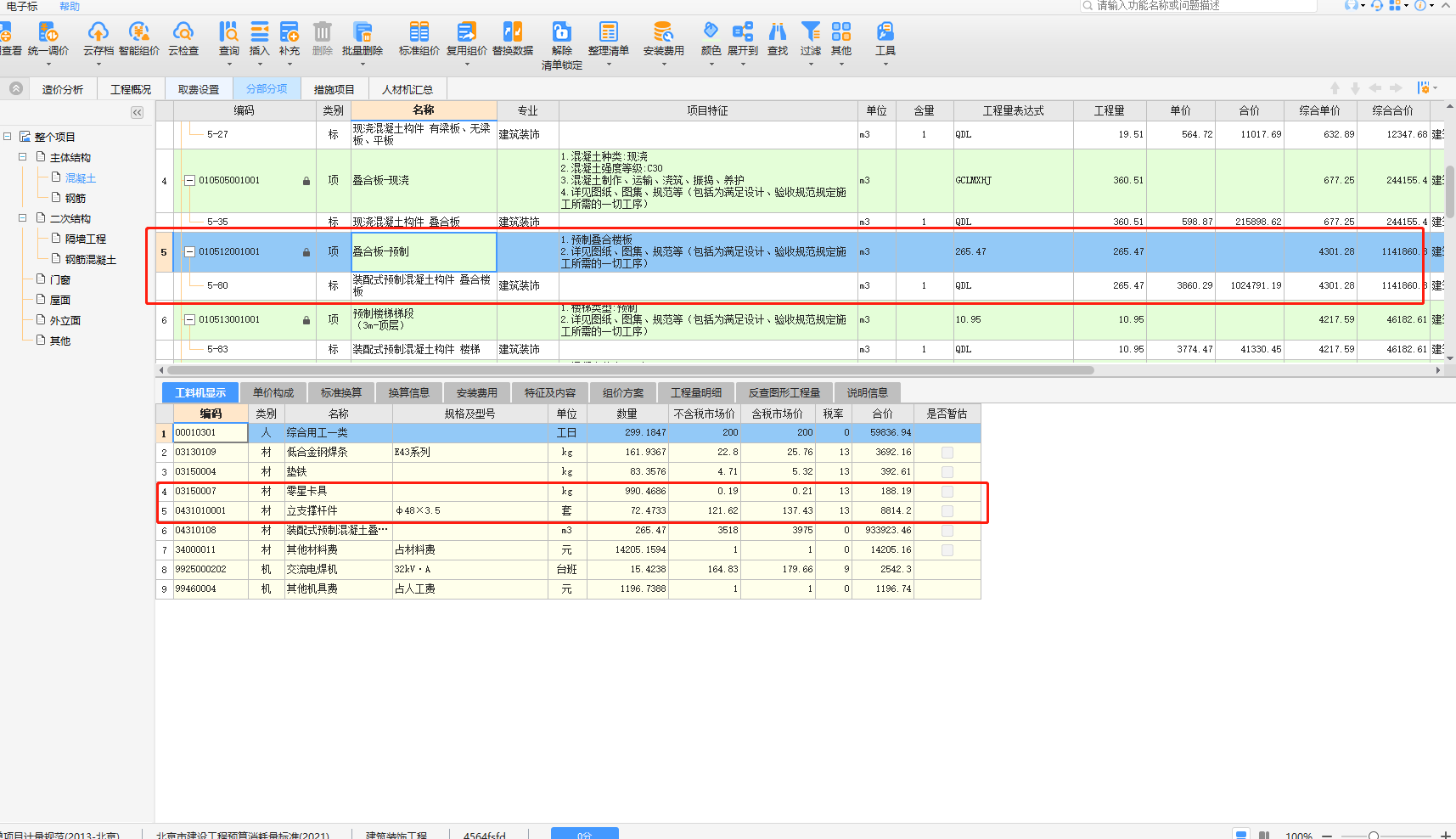This screenshot has width=1456, height=839.
Task: Open the 单价构成 tab
Action: point(273,392)
